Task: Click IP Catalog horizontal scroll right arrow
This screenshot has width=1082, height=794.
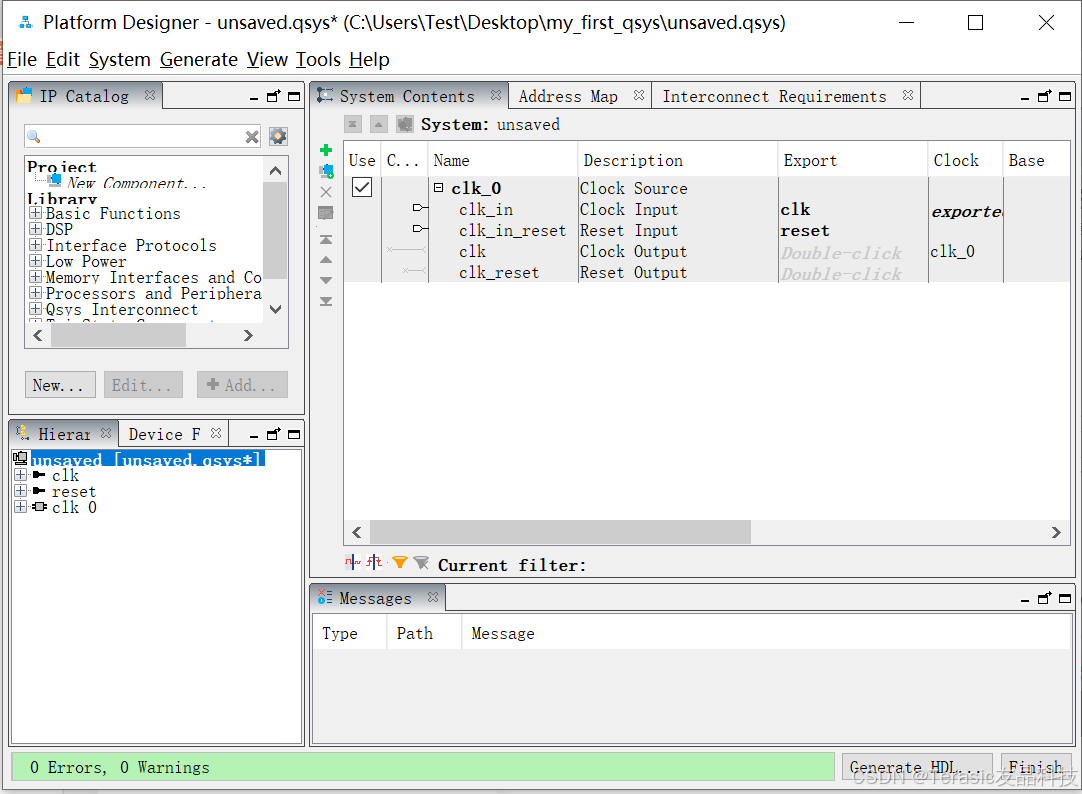Action: coord(248,335)
